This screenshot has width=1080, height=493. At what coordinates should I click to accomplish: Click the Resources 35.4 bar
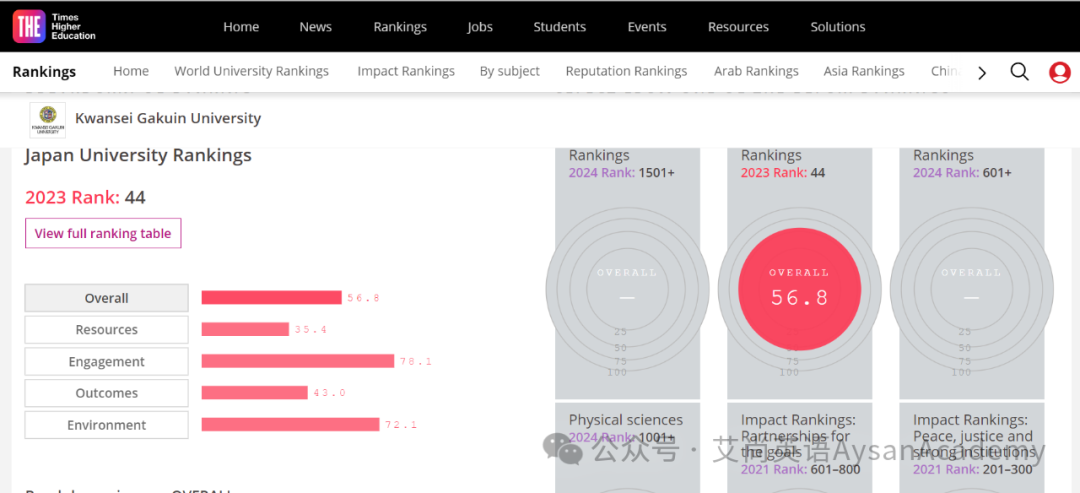245,329
